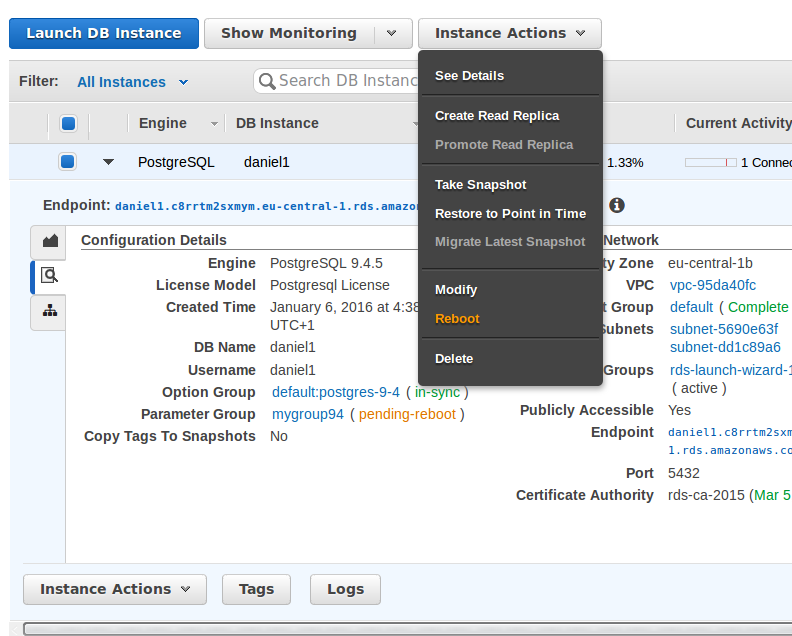The image size is (792, 636).
Task: Select the details magnifier side tab icon
Action: tap(49, 275)
